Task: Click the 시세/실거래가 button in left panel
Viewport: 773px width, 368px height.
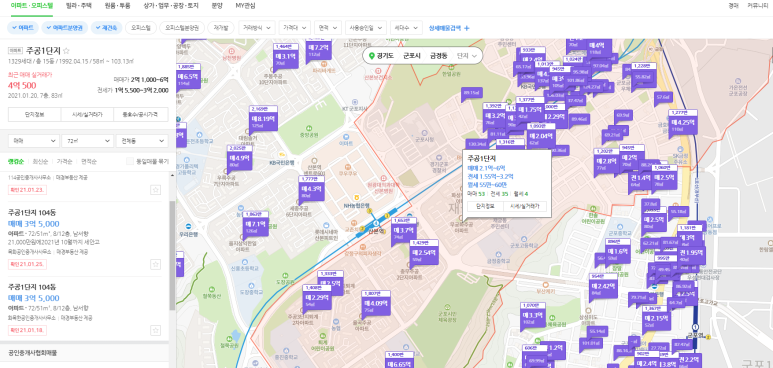Action: (88, 114)
